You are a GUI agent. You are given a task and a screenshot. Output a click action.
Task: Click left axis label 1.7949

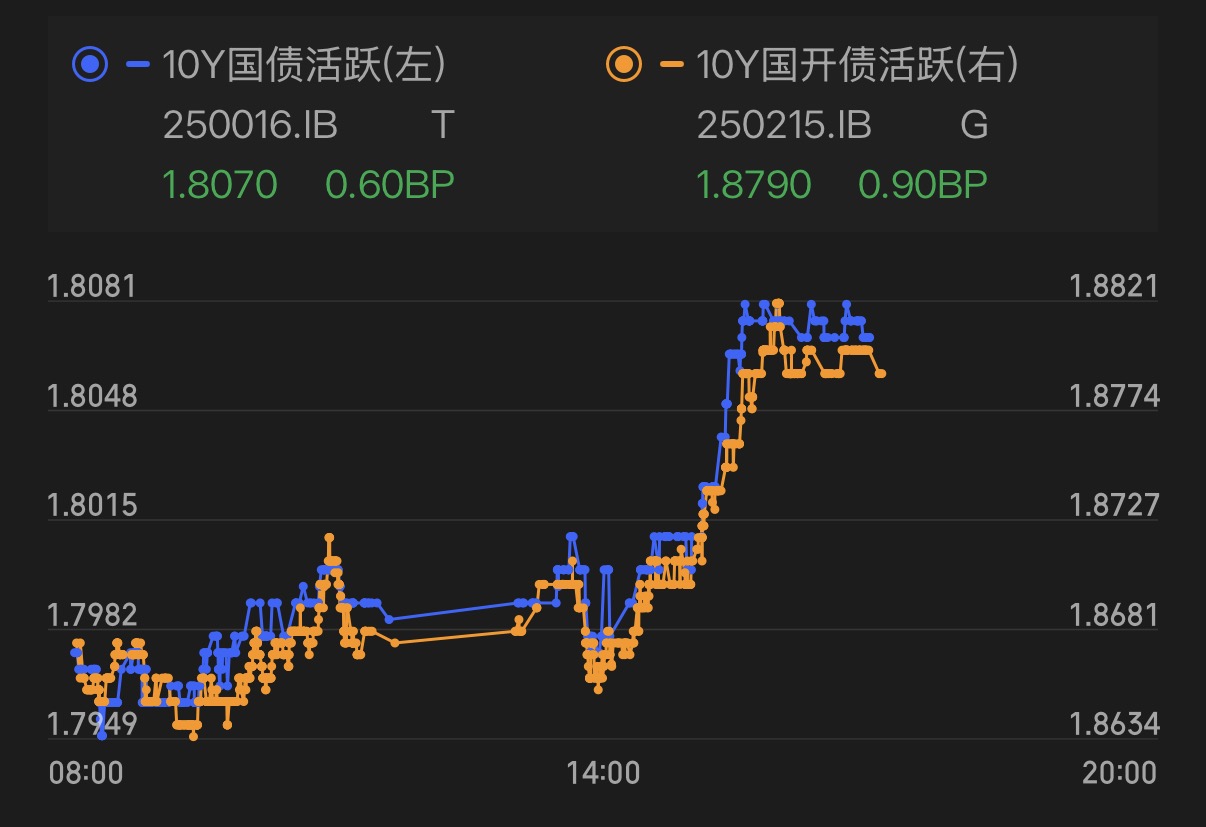[91, 724]
